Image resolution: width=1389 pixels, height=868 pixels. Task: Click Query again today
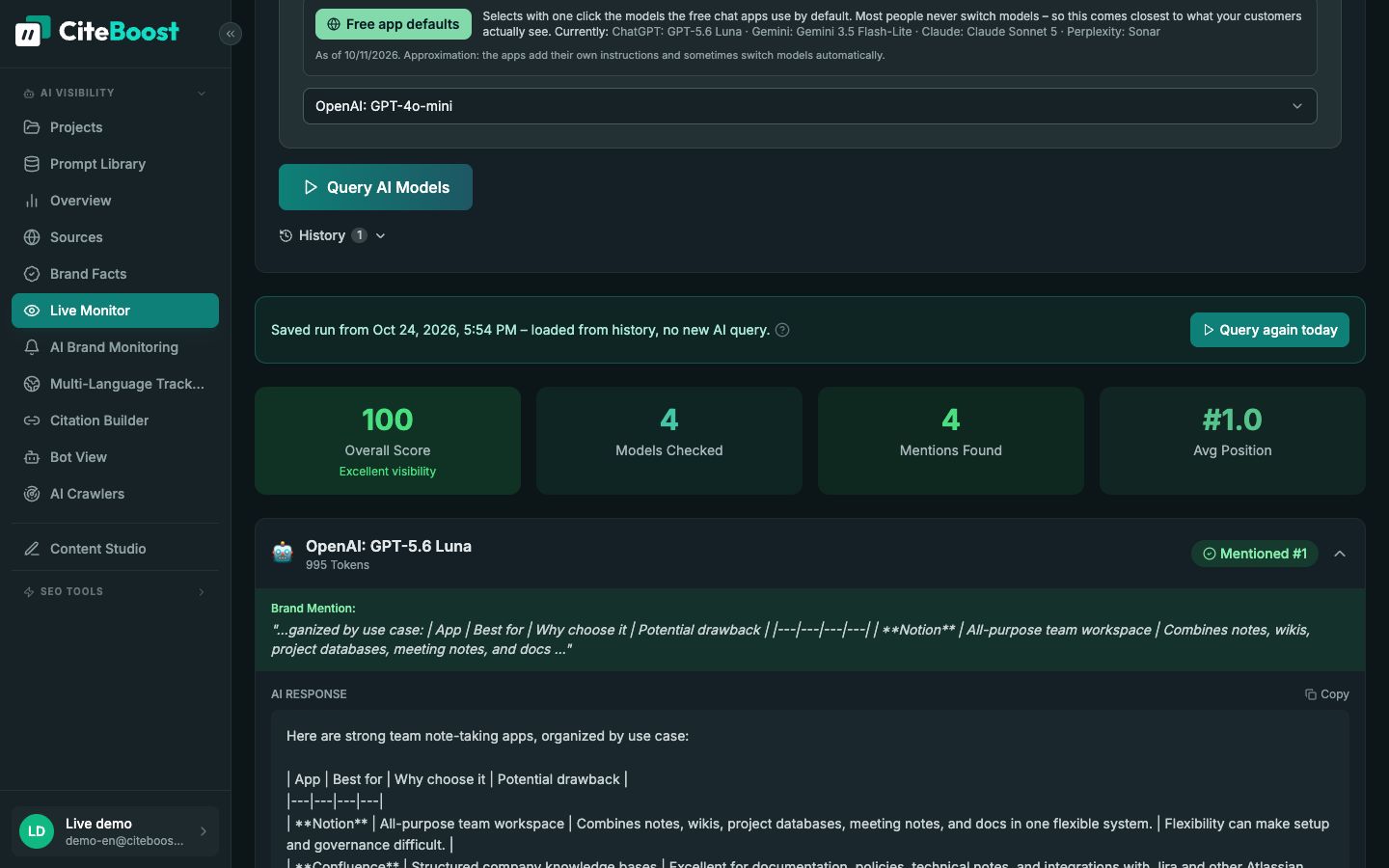pos(1269,330)
